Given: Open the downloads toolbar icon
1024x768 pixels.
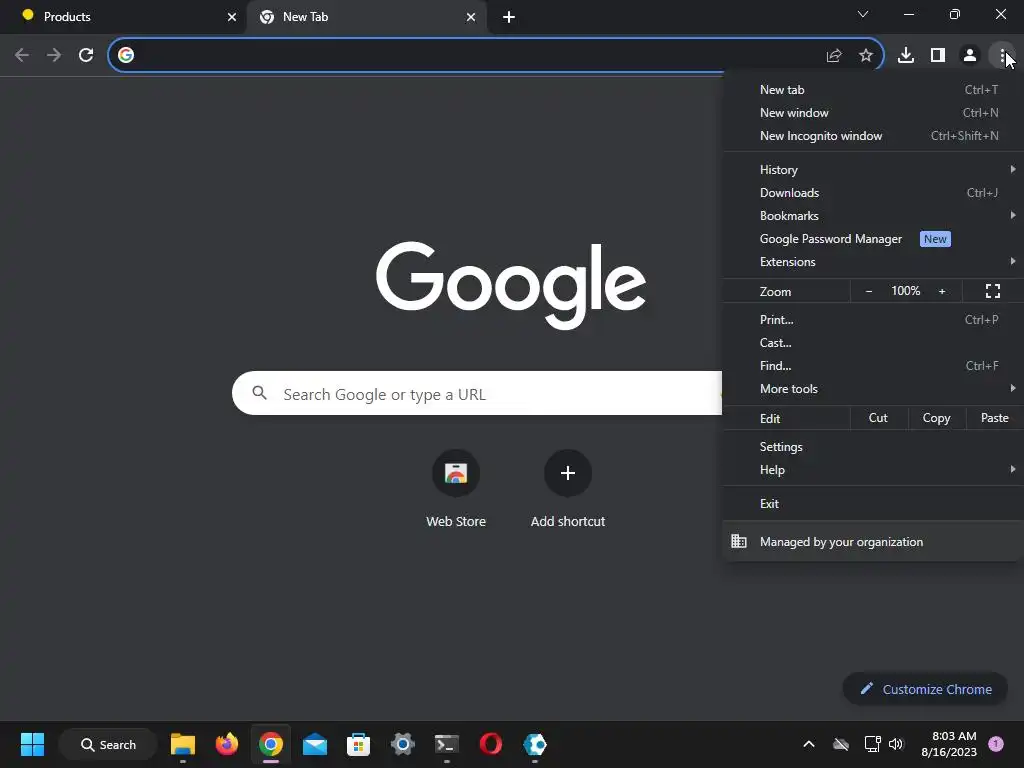Looking at the screenshot, I should [906, 56].
